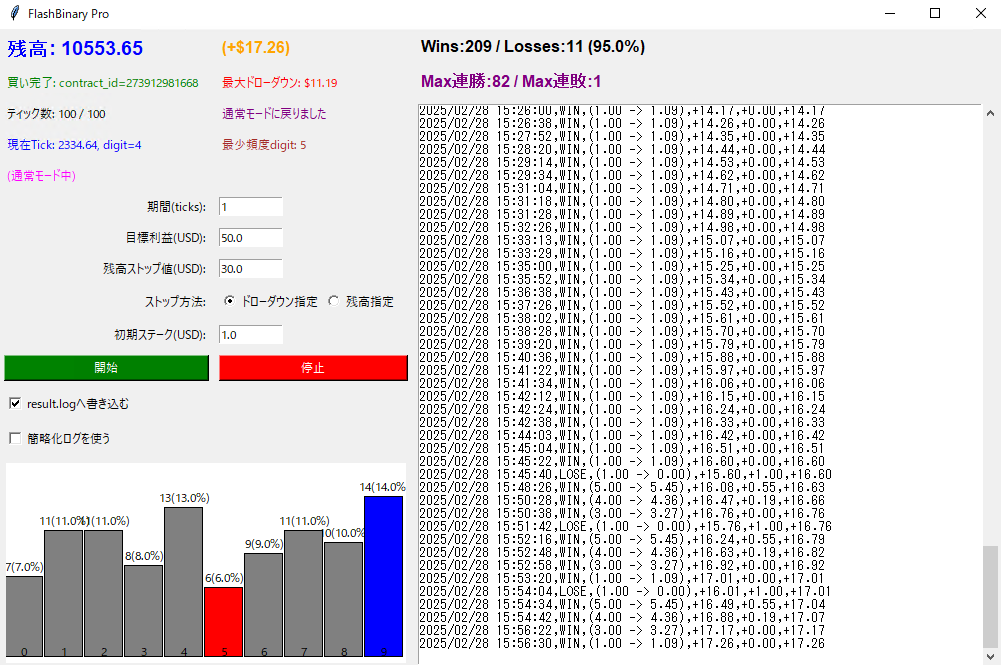Select the 残高指定 radio option

tap(334, 301)
